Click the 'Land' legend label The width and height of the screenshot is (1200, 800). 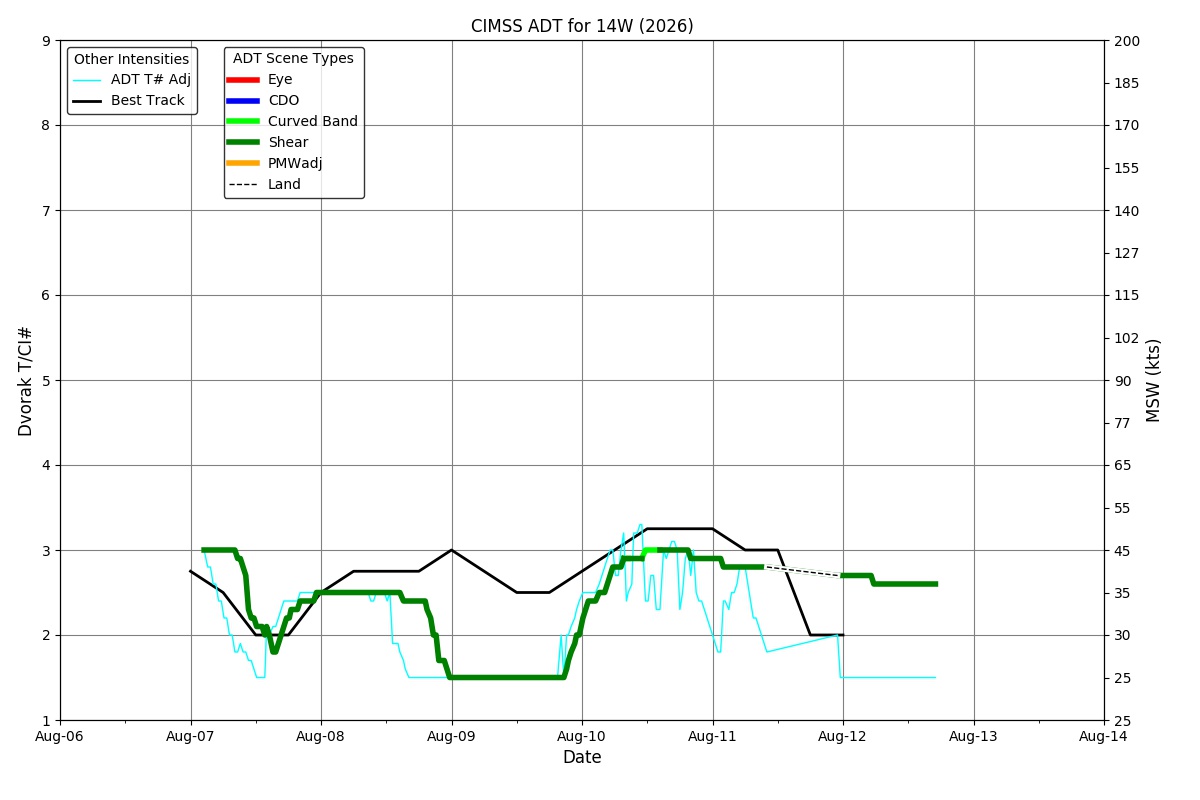pos(284,185)
